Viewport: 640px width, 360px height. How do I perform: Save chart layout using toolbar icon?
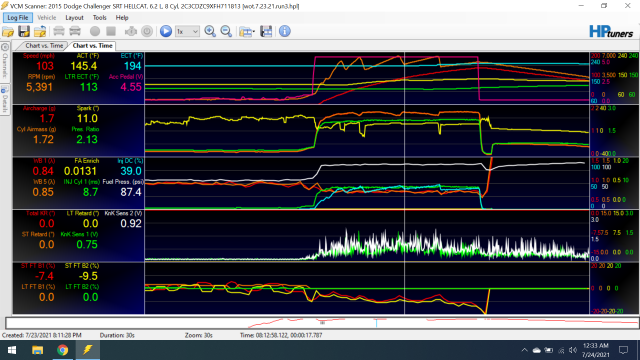coord(266,31)
